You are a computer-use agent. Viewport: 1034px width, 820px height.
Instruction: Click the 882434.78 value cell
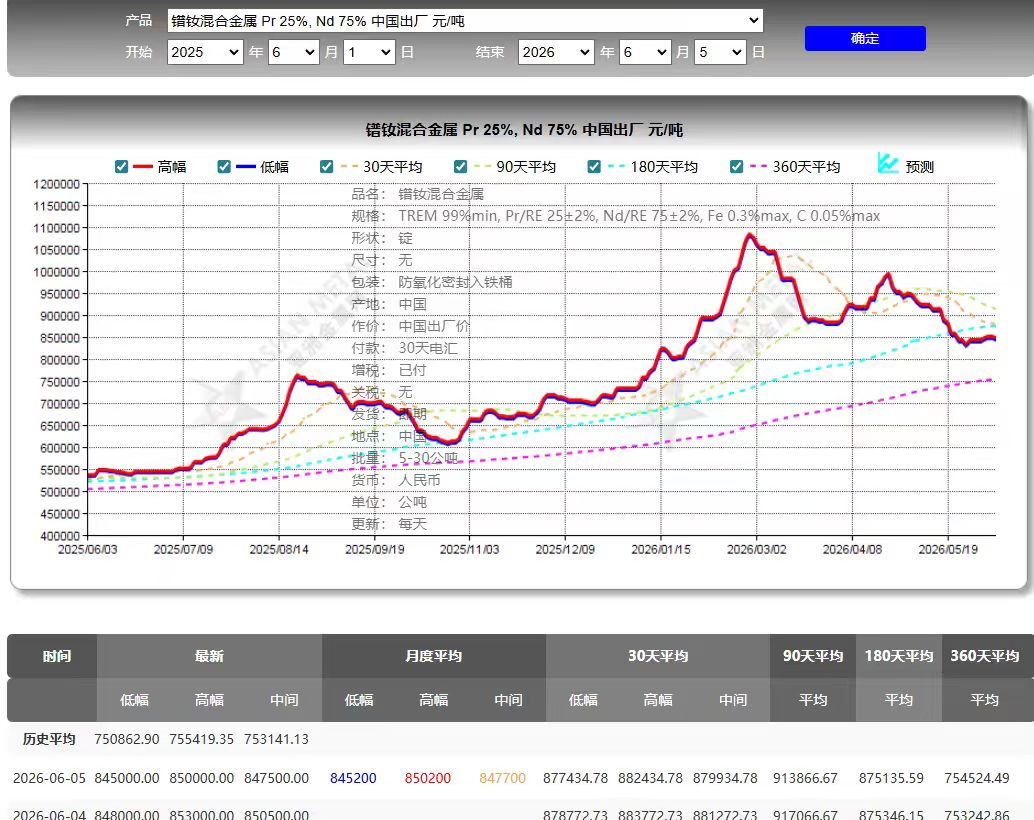tap(650, 778)
